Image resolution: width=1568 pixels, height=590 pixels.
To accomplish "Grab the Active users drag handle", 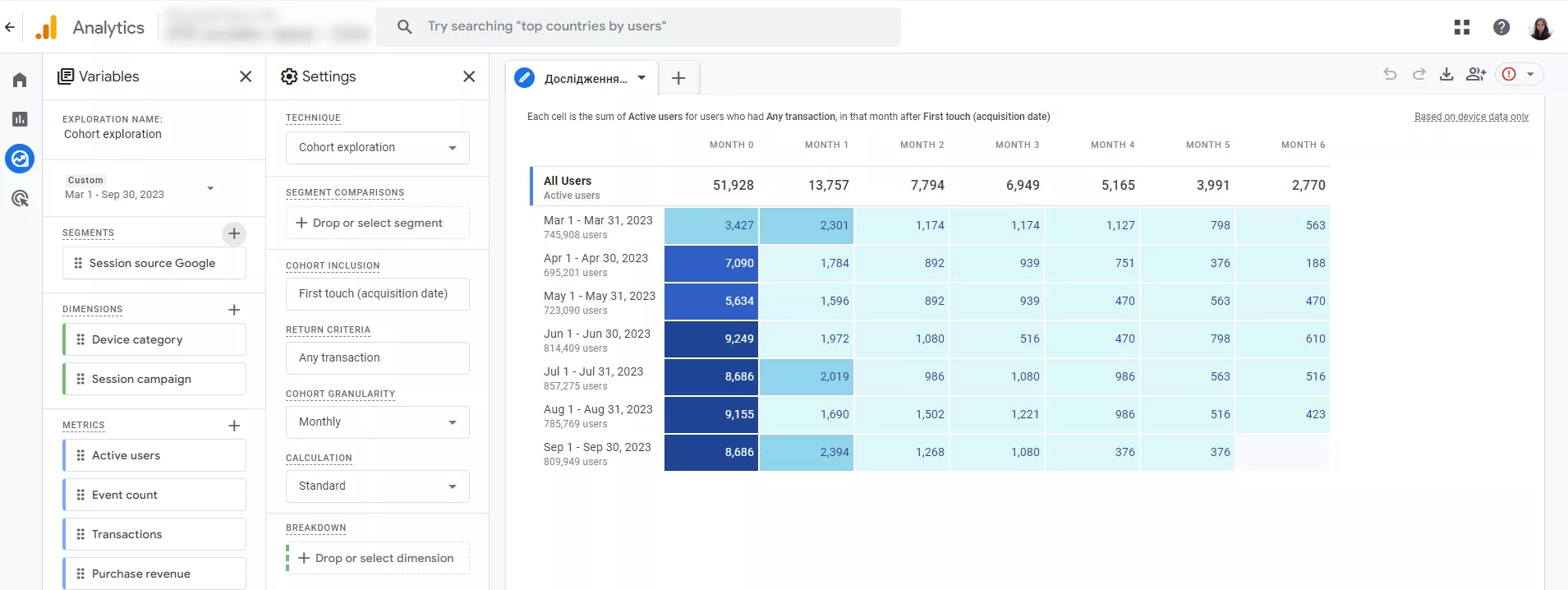I will click(80, 455).
